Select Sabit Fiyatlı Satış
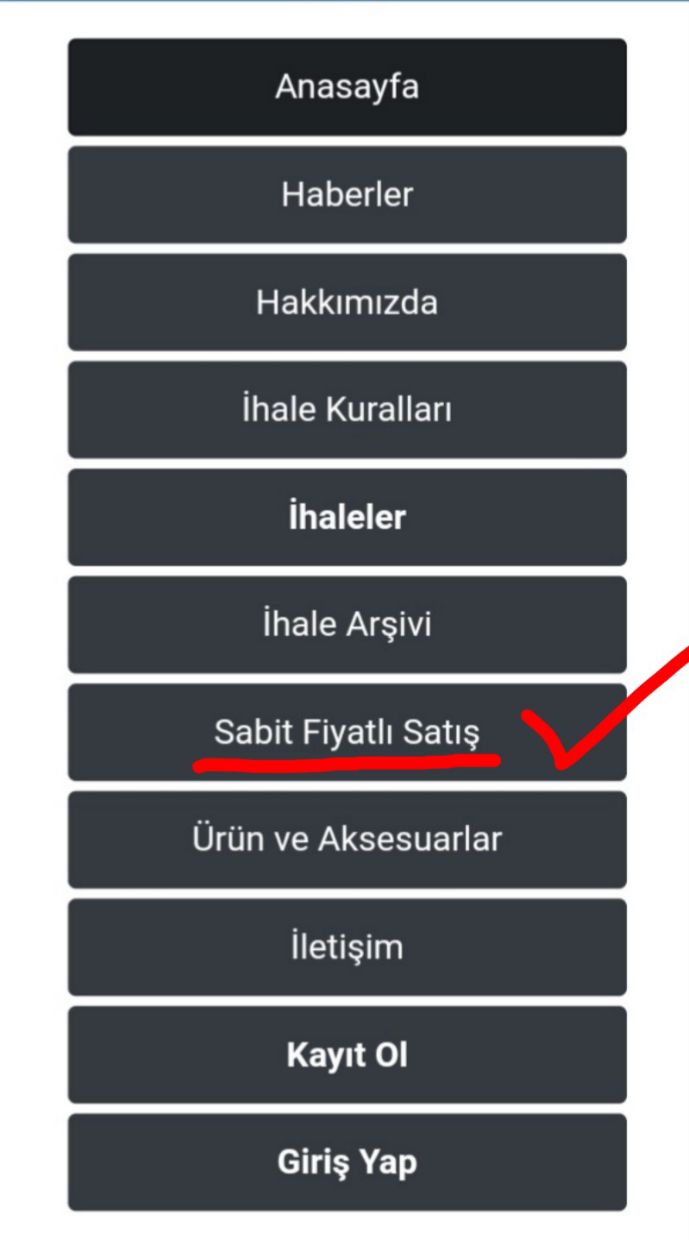This screenshot has width=689, height=1240. tap(347, 732)
